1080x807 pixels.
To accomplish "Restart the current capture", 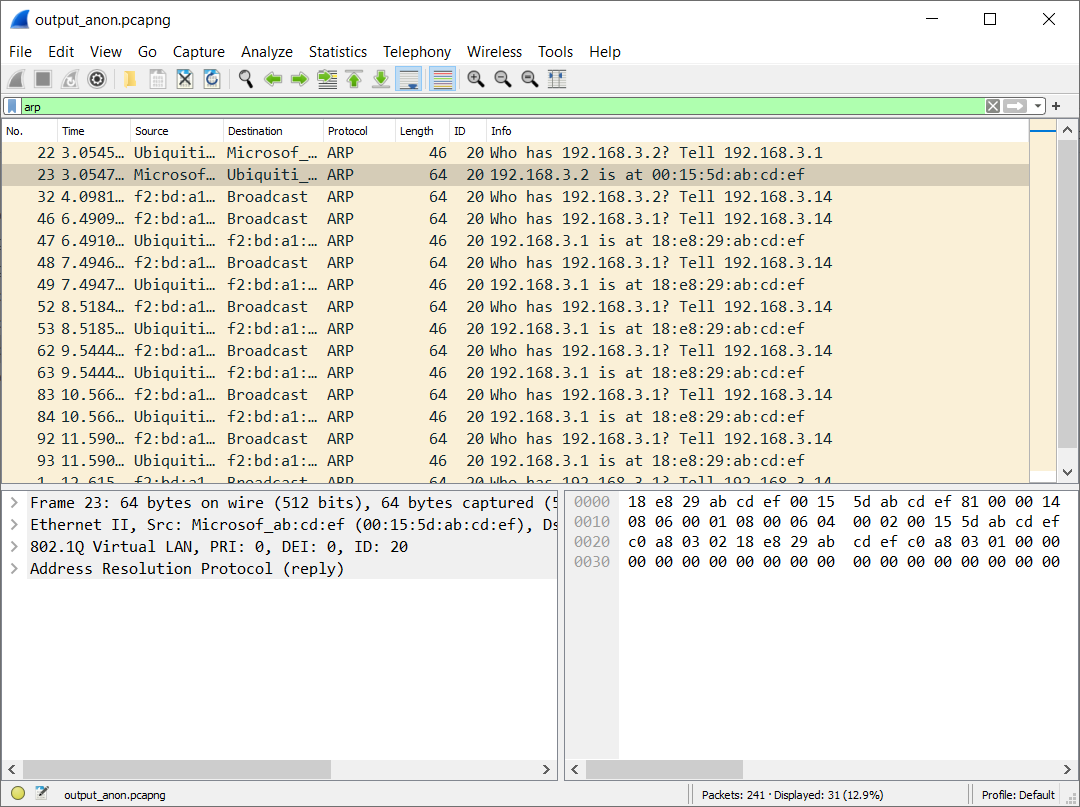I will click(70, 79).
